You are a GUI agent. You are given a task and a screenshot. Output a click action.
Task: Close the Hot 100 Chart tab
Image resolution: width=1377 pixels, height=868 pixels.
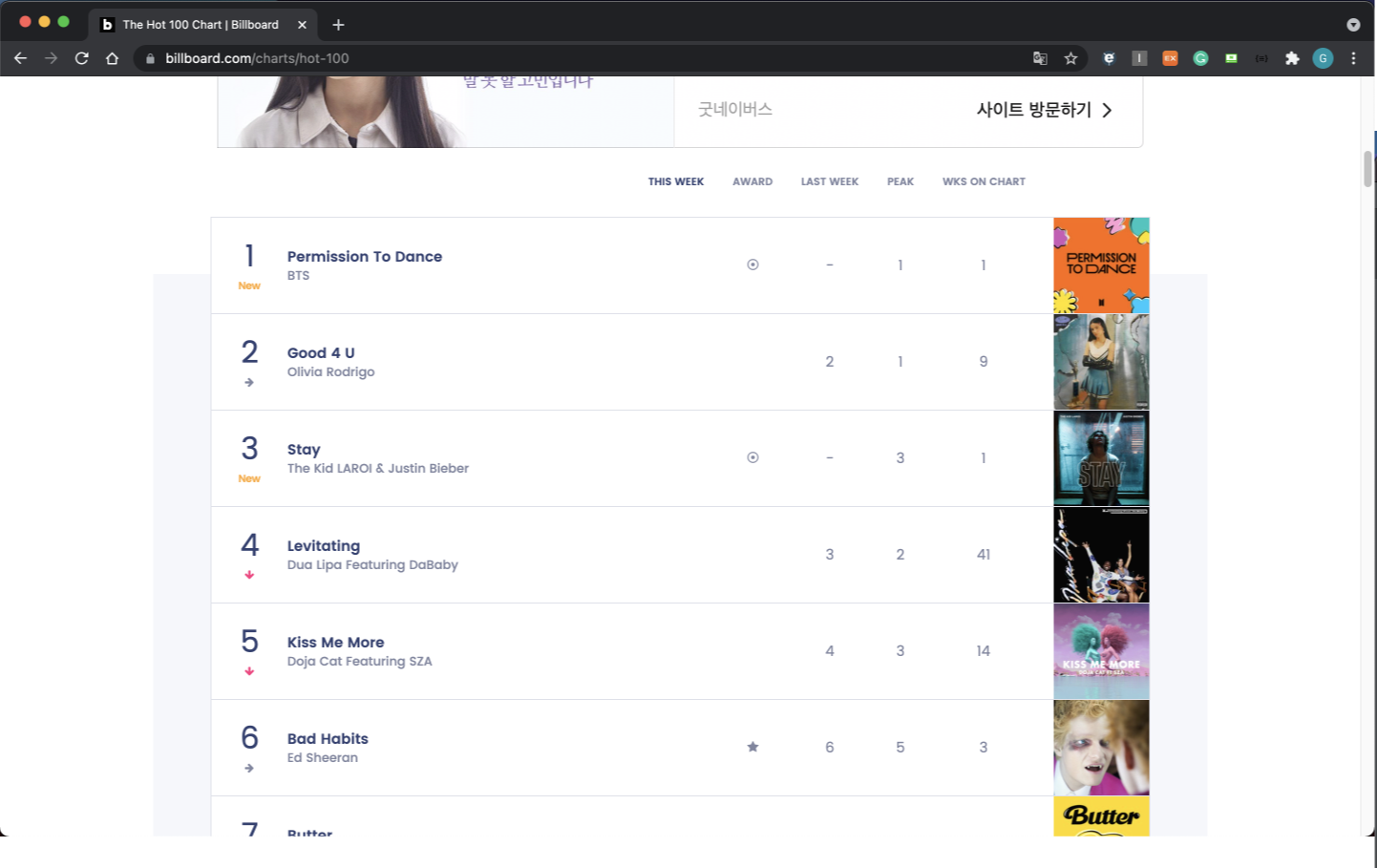(302, 25)
